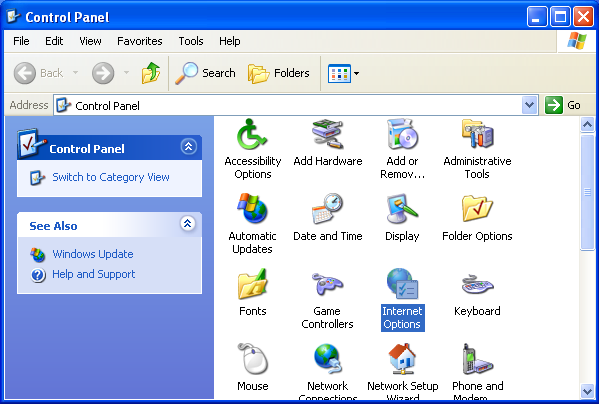Open the Windows Update link
This screenshot has width=599, height=404.
click(93, 254)
